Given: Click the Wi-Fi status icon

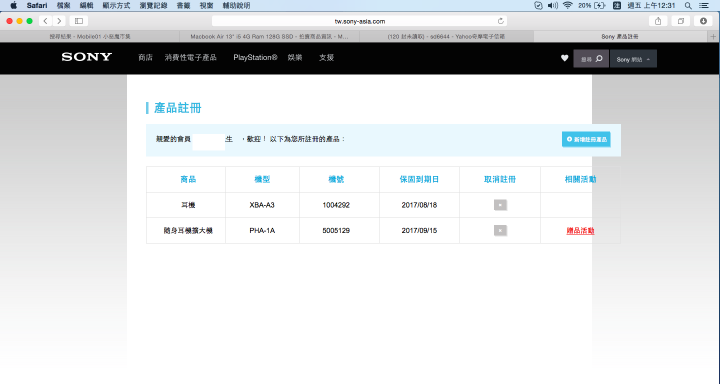Looking at the screenshot, I should tap(568, 6).
